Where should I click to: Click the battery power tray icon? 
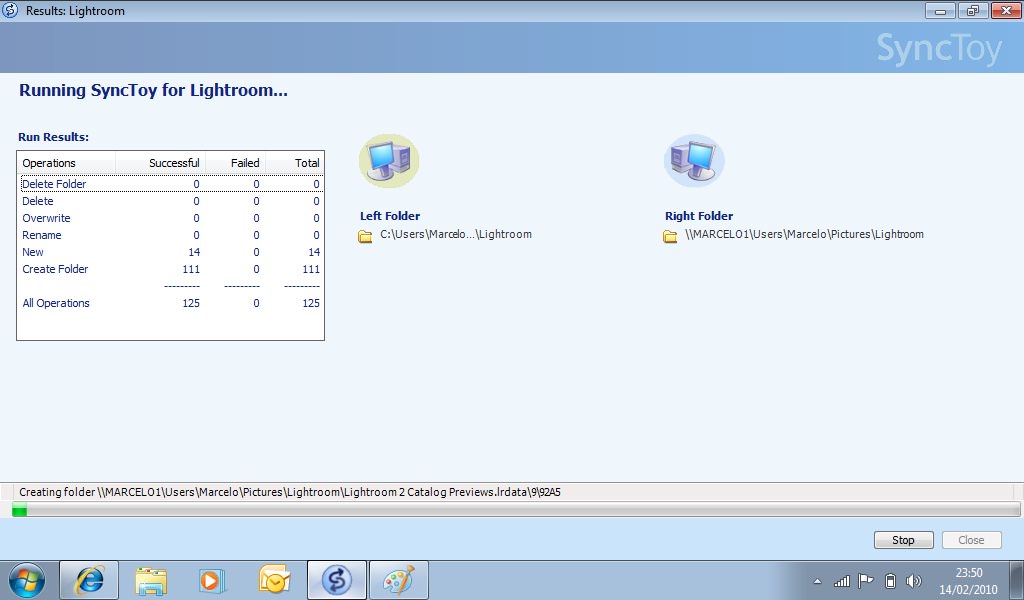pyautogui.click(x=889, y=580)
